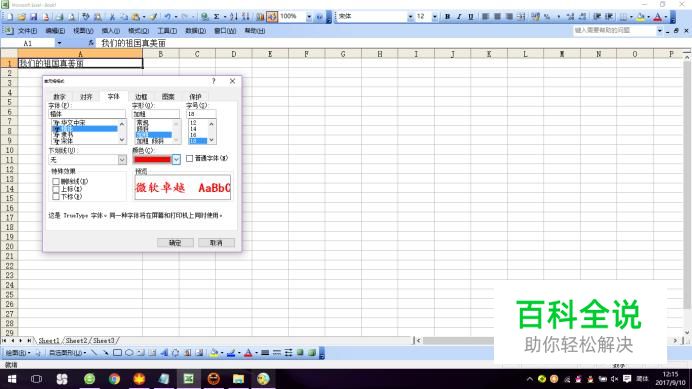This screenshot has width=692, height=389.
Task: Switch to the Protection tab in dialog
Action: point(195,97)
